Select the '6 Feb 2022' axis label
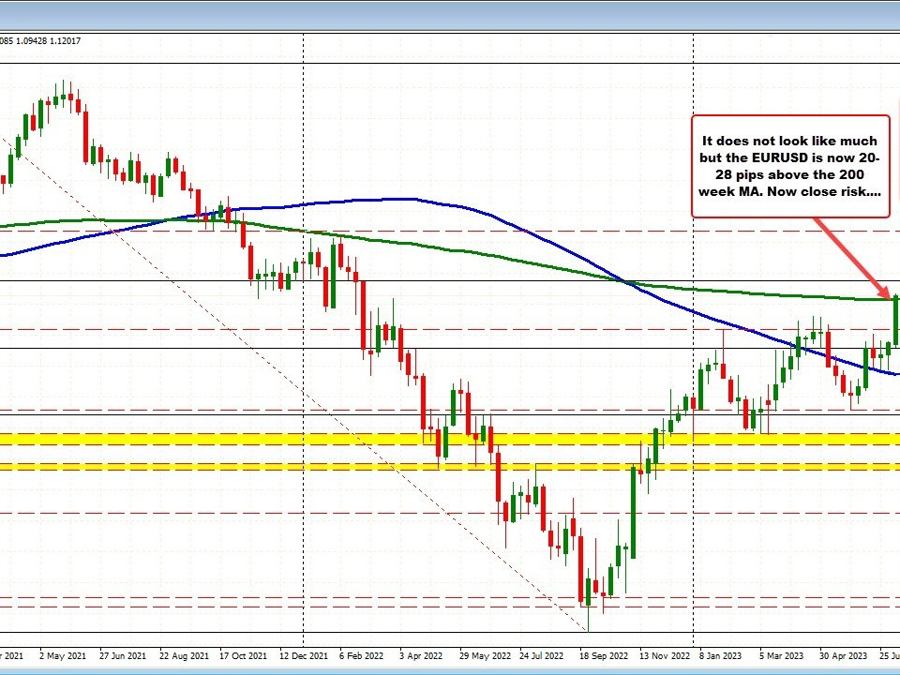900x675 pixels. 361,655
